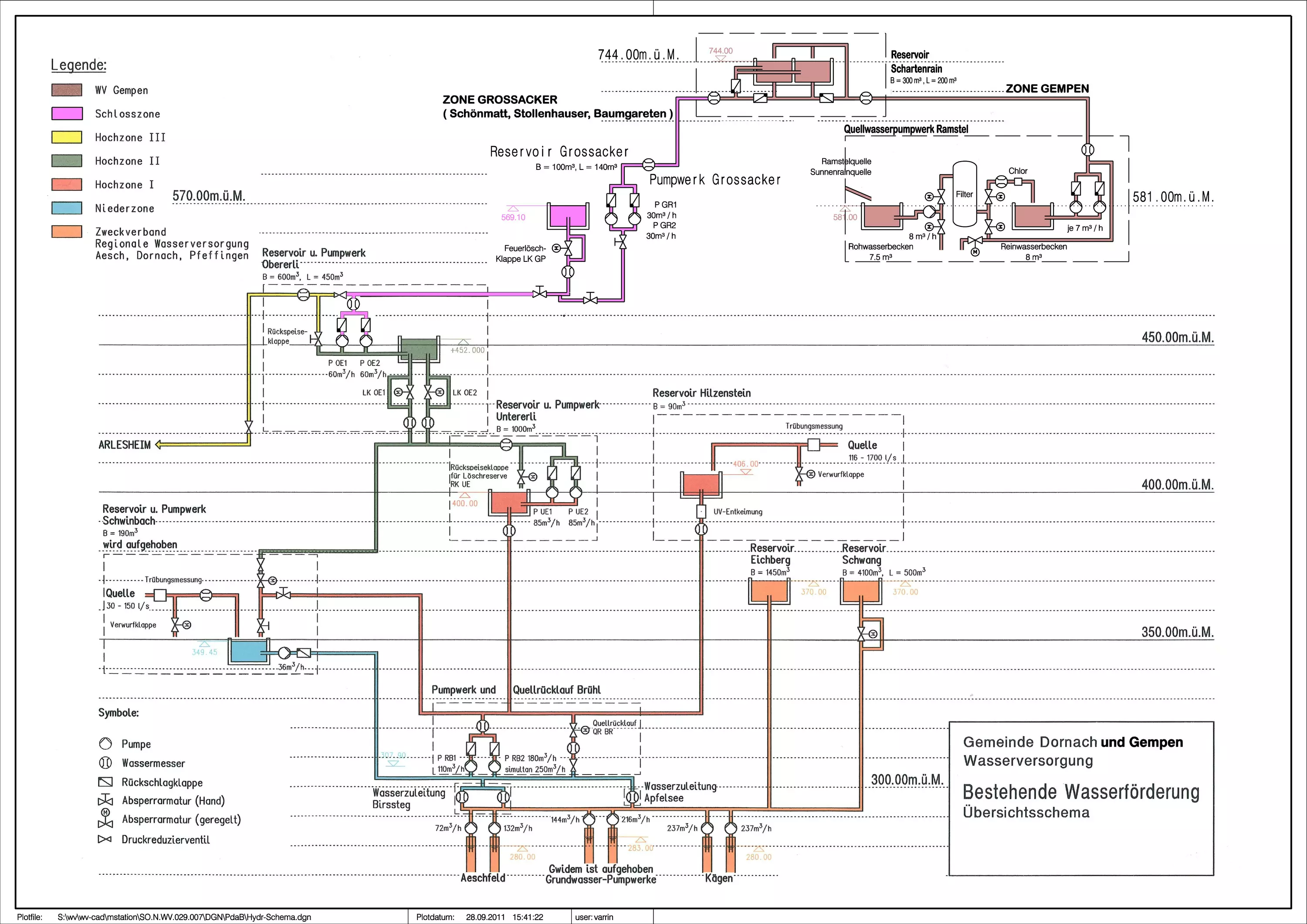Screen dimensions: 1307x924
Task: Click the Pumpe symbol in the symbol key
Action: click(105, 744)
